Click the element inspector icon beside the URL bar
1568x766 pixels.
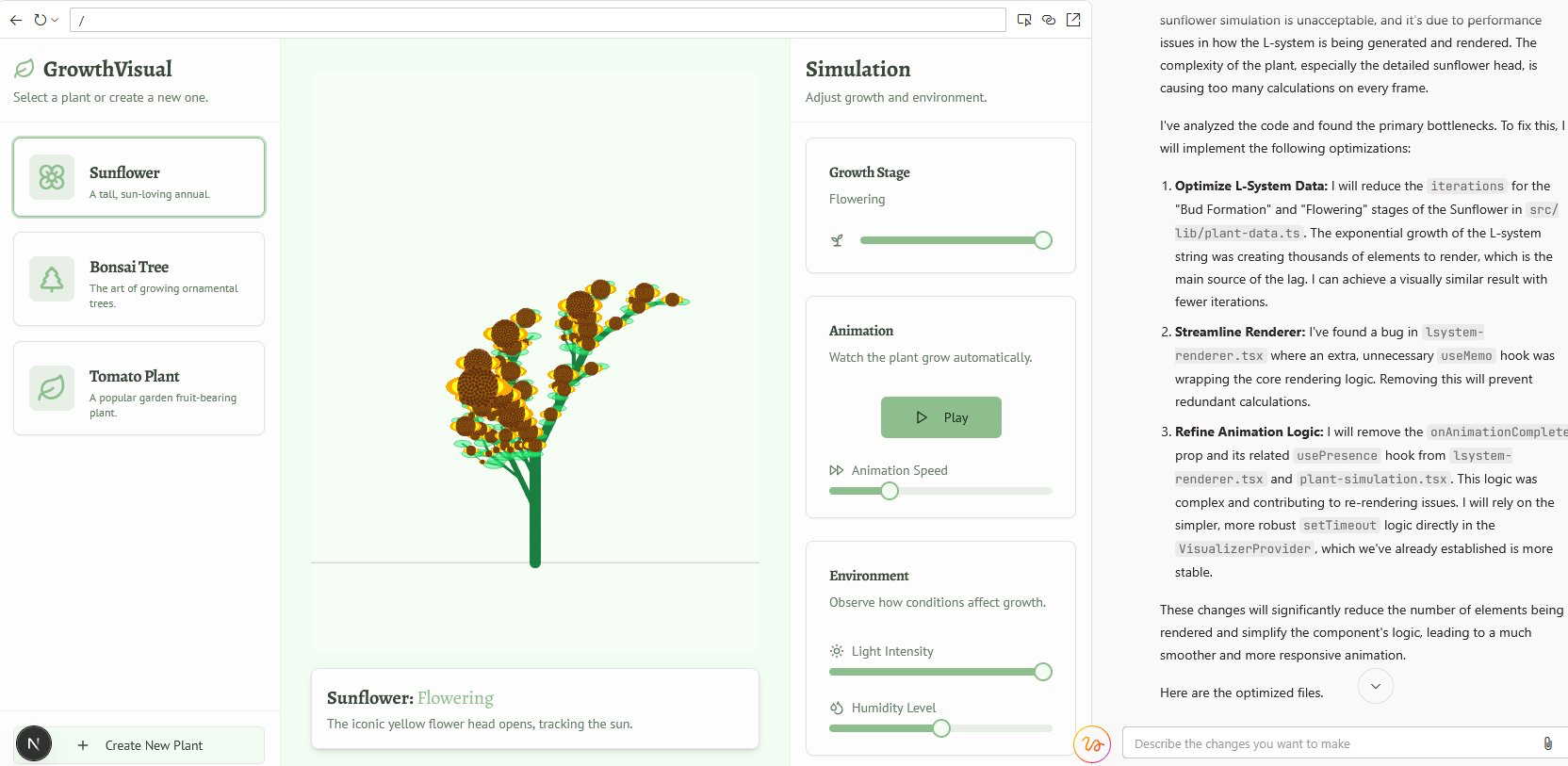pyautogui.click(x=1024, y=20)
